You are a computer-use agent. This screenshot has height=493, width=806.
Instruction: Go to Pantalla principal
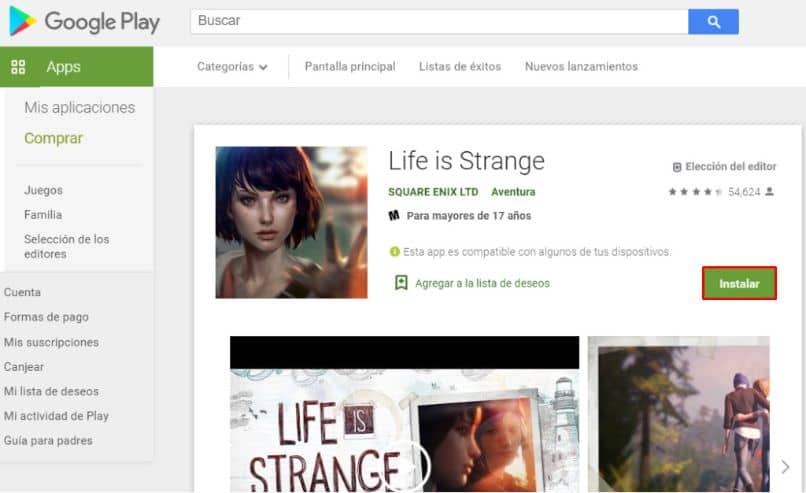[x=350, y=67]
